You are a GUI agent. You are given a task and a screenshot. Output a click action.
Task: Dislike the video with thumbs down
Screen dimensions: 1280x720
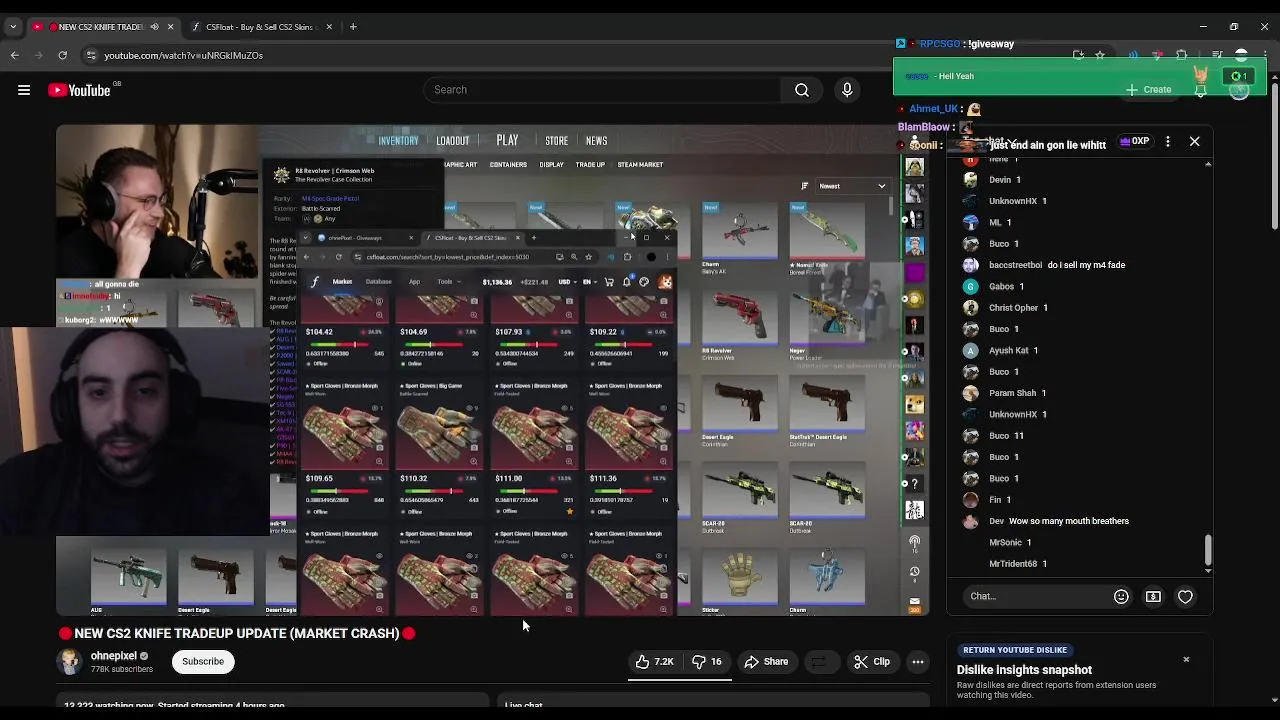tap(707, 661)
